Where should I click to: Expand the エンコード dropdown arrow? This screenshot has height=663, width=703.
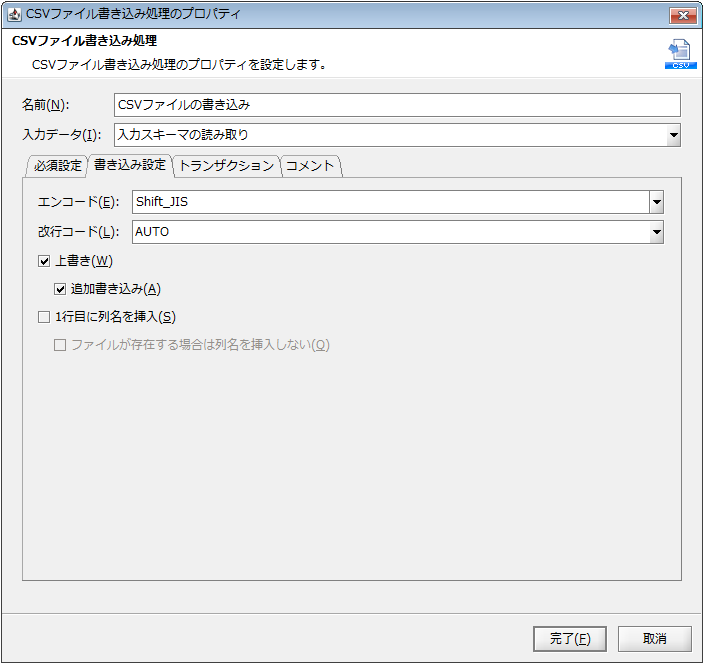(x=656, y=202)
